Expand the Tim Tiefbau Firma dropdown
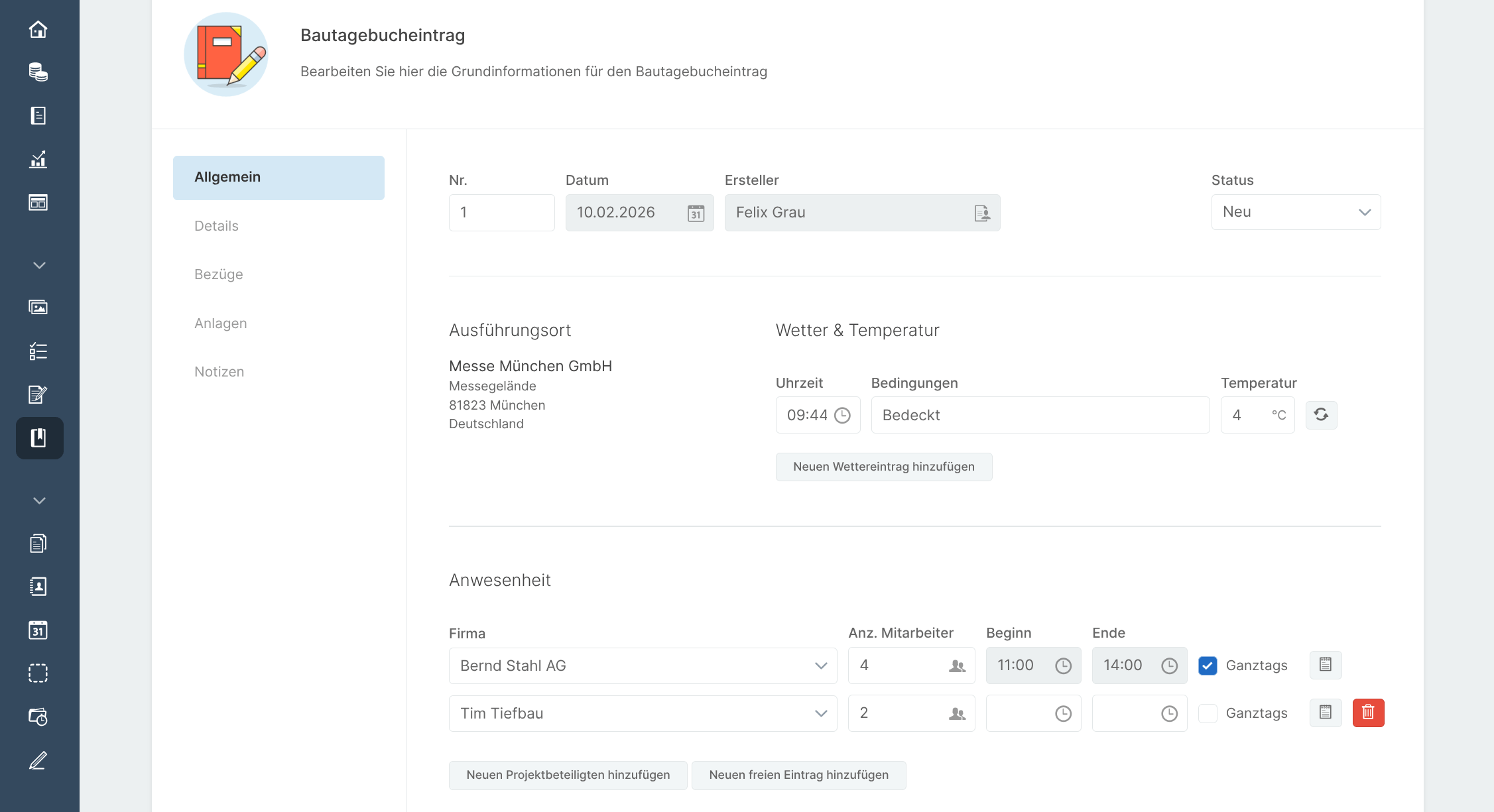Viewport: 1494px width, 812px height. click(x=643, y=713)
